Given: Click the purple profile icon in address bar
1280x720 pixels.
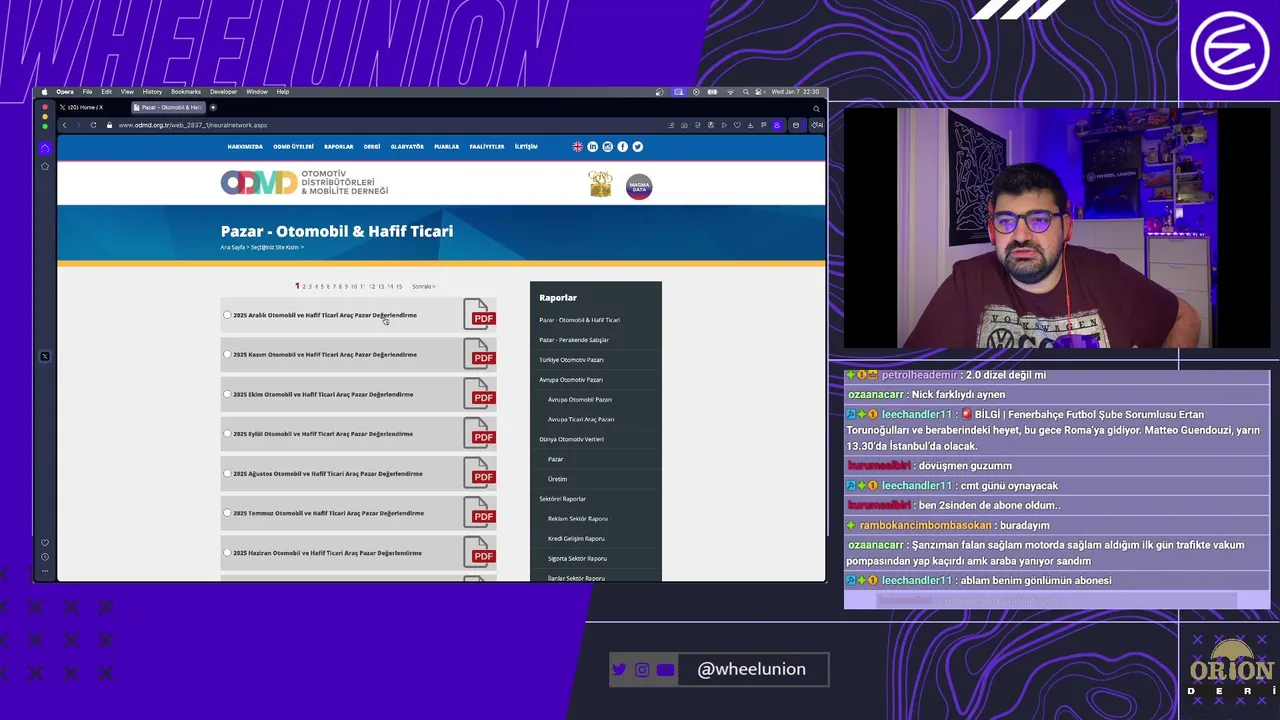Looking at the screenshot, I should pyautogui.click(x=777, y=125).
